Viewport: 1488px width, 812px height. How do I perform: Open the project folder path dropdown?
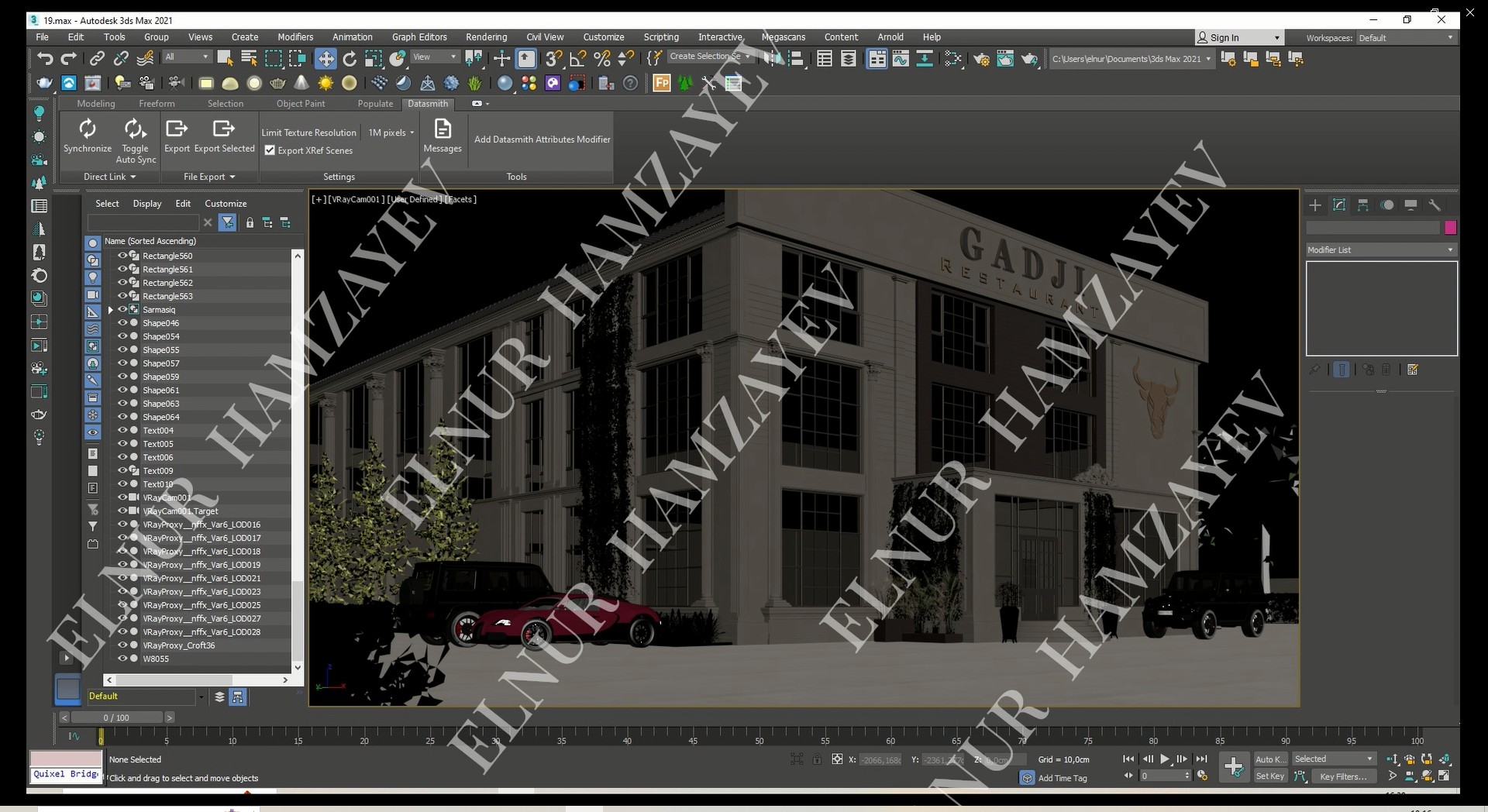click(1131, 59)
